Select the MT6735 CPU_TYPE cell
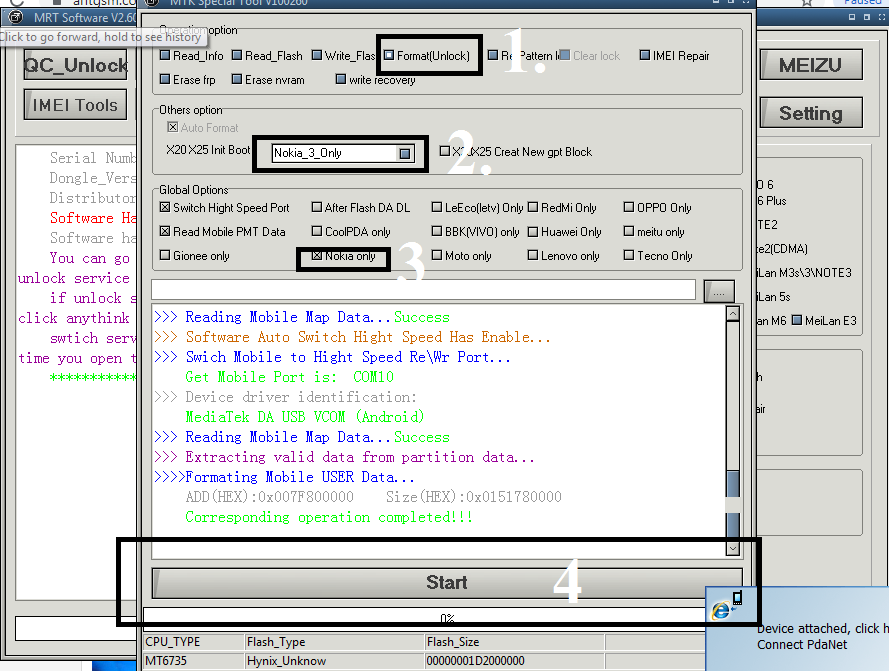889x671 pixels. (193, 661)
